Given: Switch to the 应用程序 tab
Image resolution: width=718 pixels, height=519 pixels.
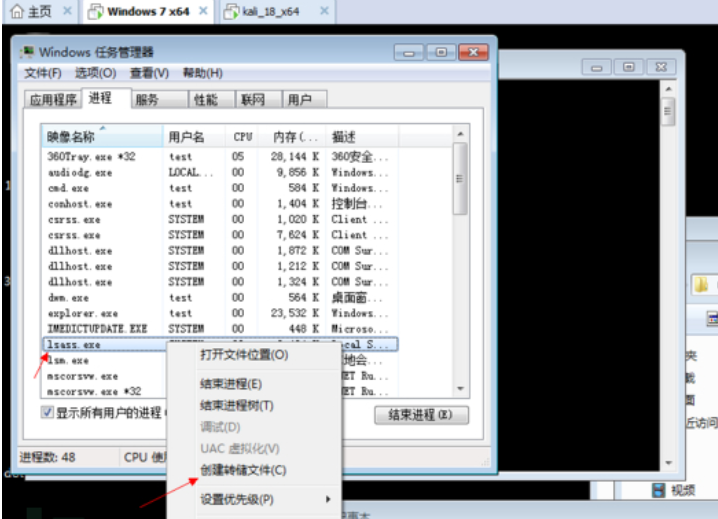Looking at the screenshot, I should (53, 99).
